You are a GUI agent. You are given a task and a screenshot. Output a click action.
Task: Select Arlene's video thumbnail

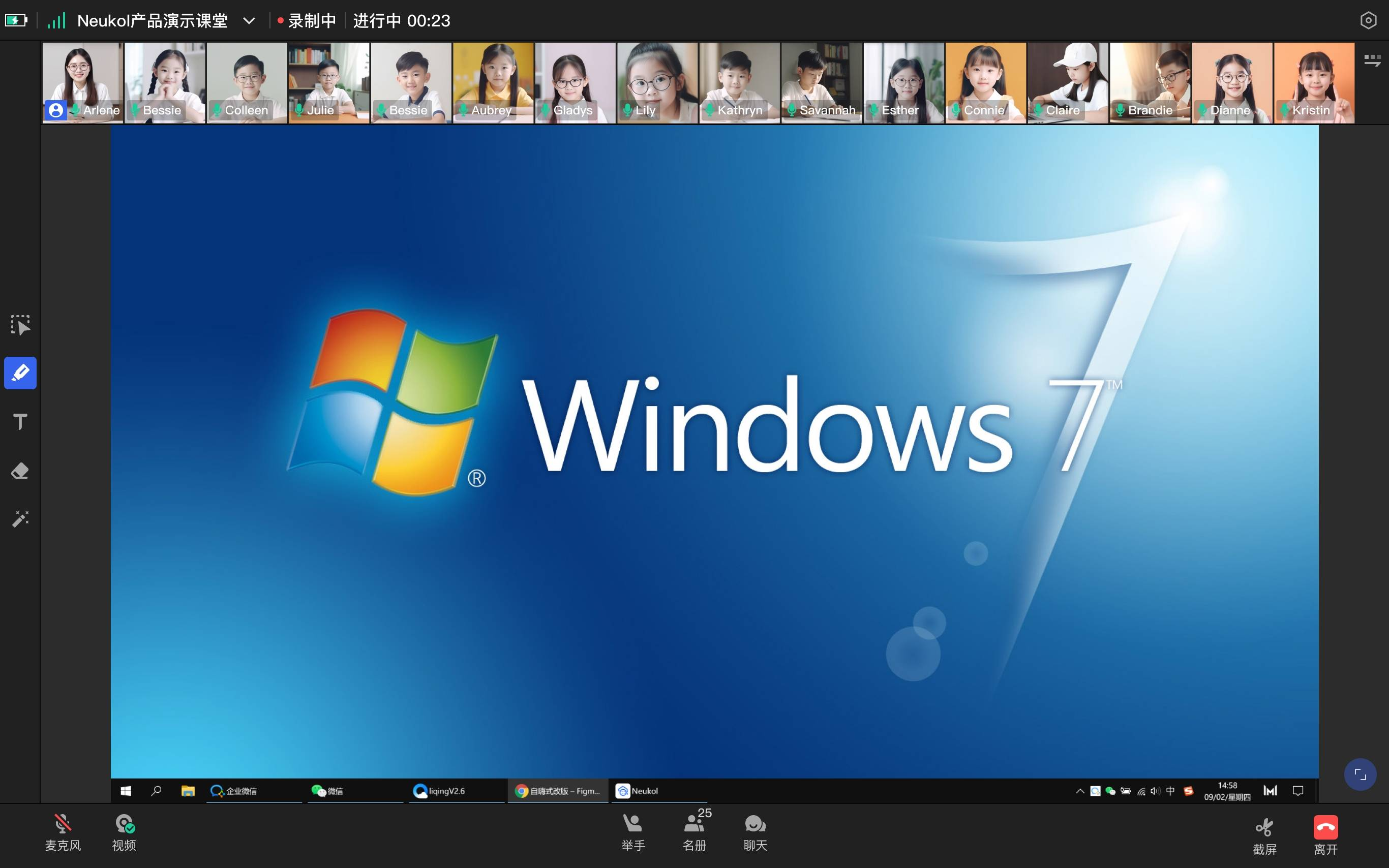(x=83, y=83)
